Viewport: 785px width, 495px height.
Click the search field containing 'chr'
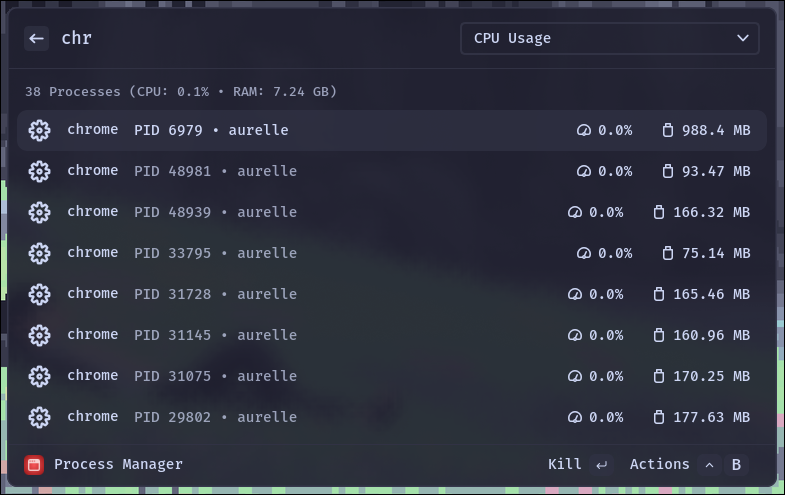tap(250, 39)
